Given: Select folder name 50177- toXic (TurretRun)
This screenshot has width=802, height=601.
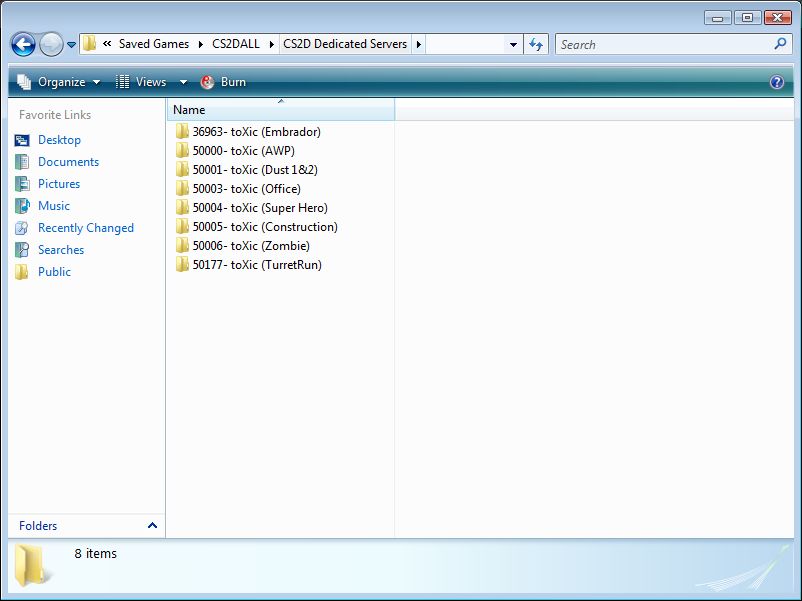Looking at the screenshot, I should point(257,264).
